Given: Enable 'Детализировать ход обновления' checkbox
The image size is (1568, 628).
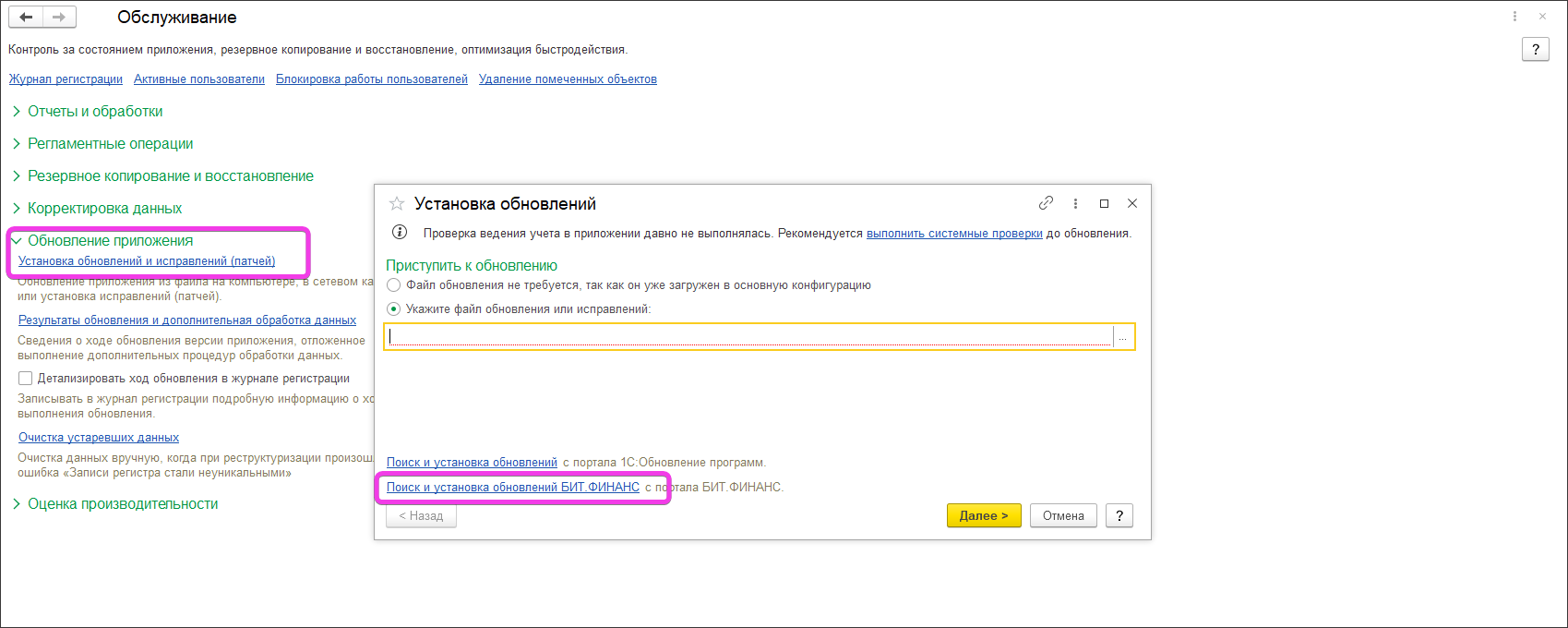Looking at the screenshot, I should 26,379.
